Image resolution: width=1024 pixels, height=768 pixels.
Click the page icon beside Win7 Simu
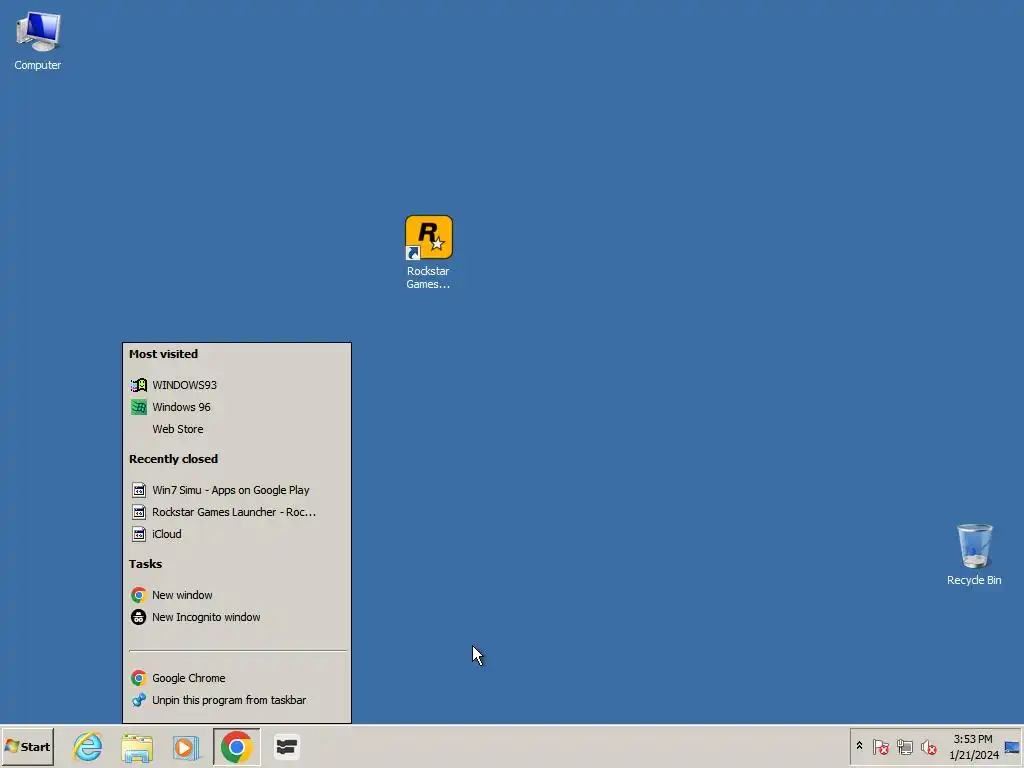point(138,490)
